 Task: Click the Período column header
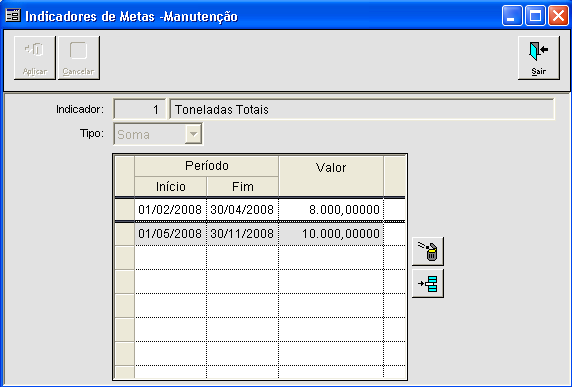click(x=206, y=166)
